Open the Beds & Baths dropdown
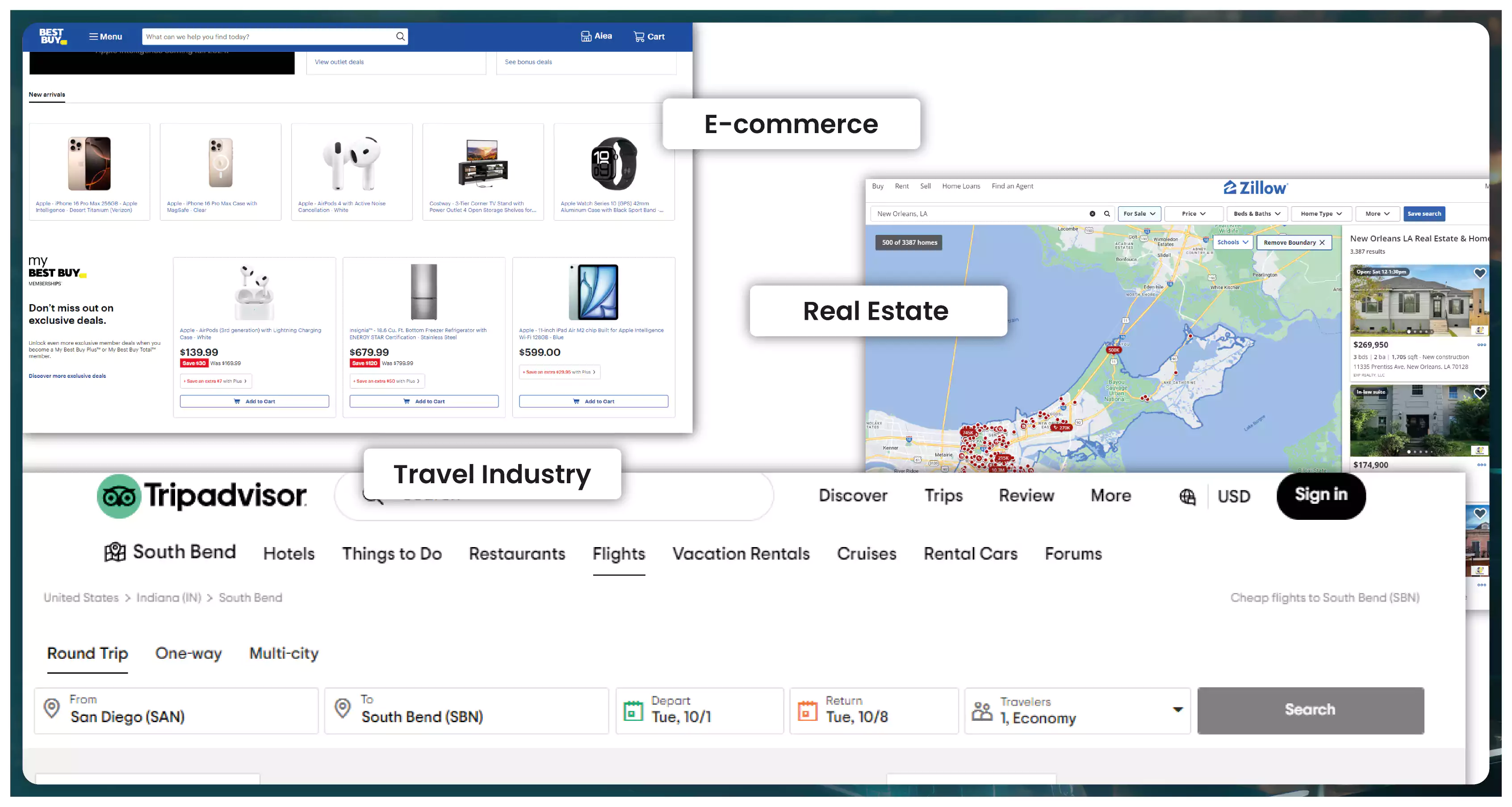 [1257, 213]
